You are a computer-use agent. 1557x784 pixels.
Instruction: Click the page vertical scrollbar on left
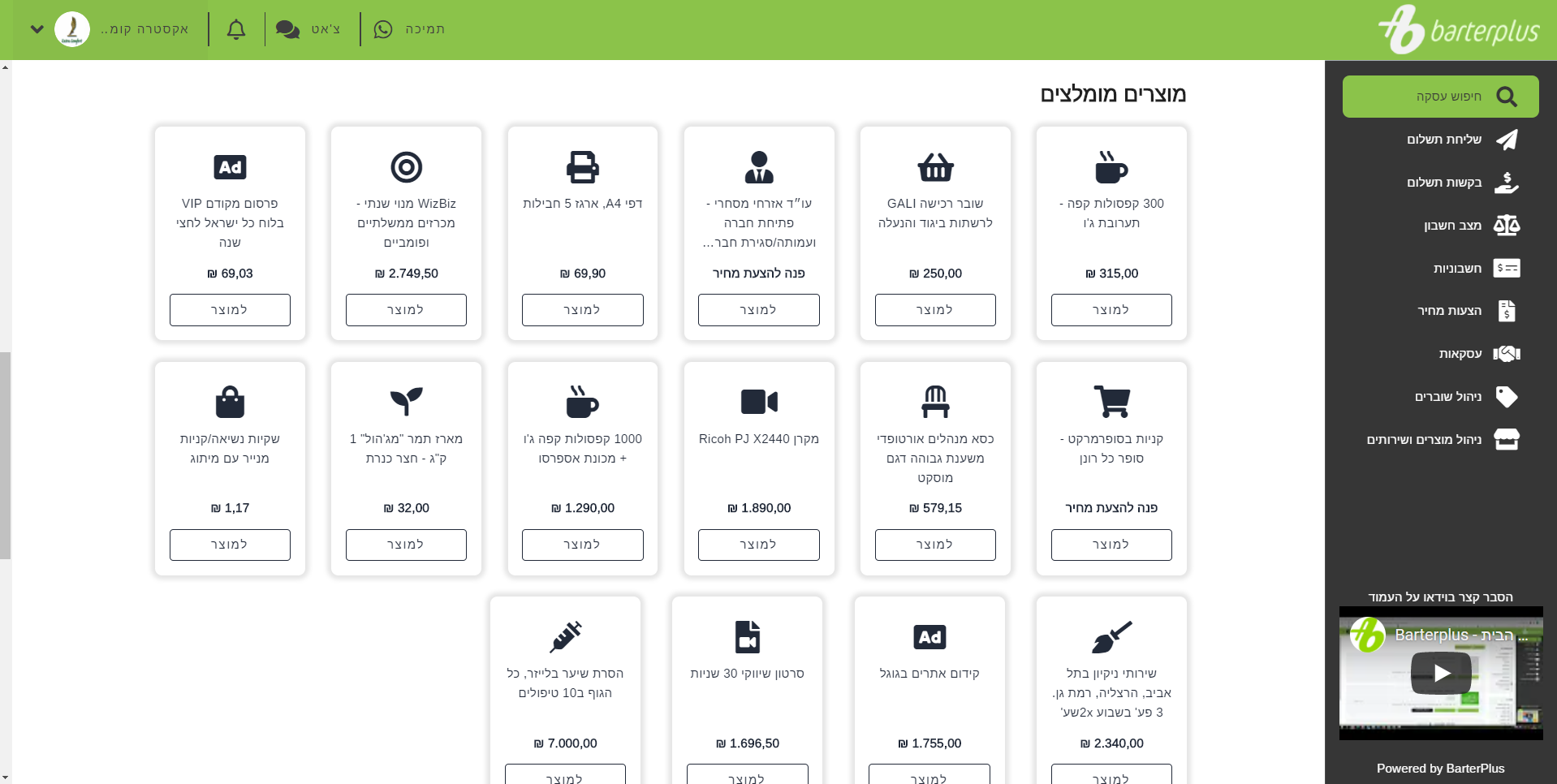click(6, 454)
